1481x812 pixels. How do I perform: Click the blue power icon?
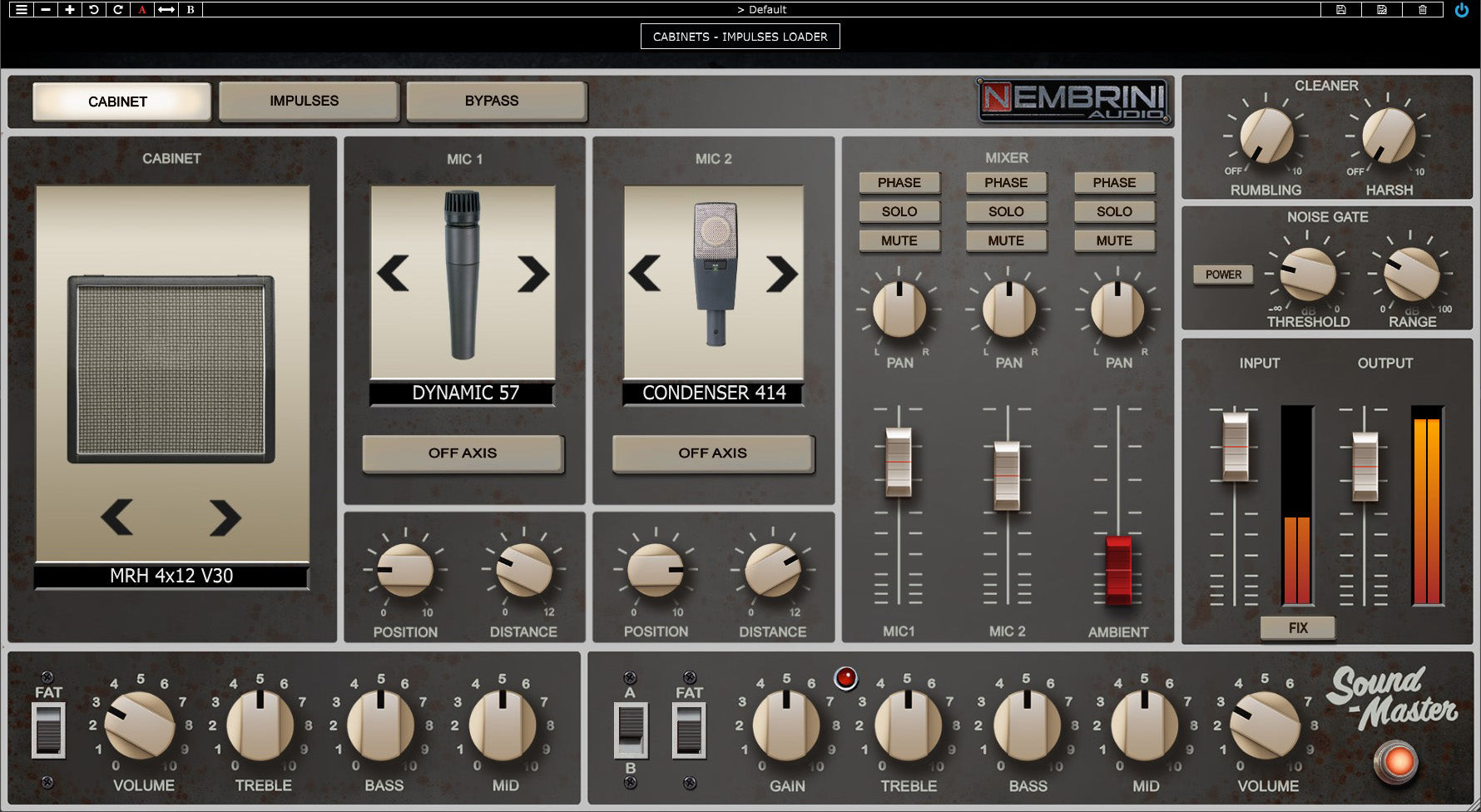(1462, 10)
